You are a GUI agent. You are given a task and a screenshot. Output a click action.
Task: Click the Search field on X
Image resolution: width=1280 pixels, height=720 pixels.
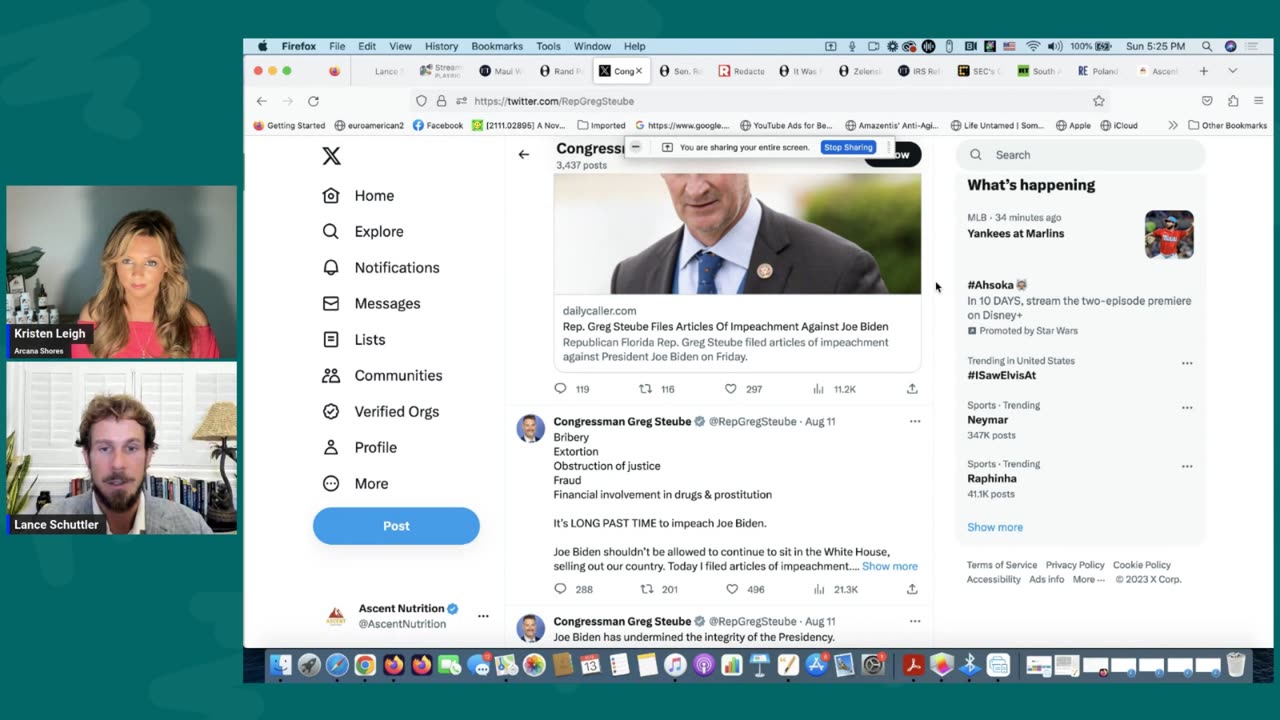1081,155
